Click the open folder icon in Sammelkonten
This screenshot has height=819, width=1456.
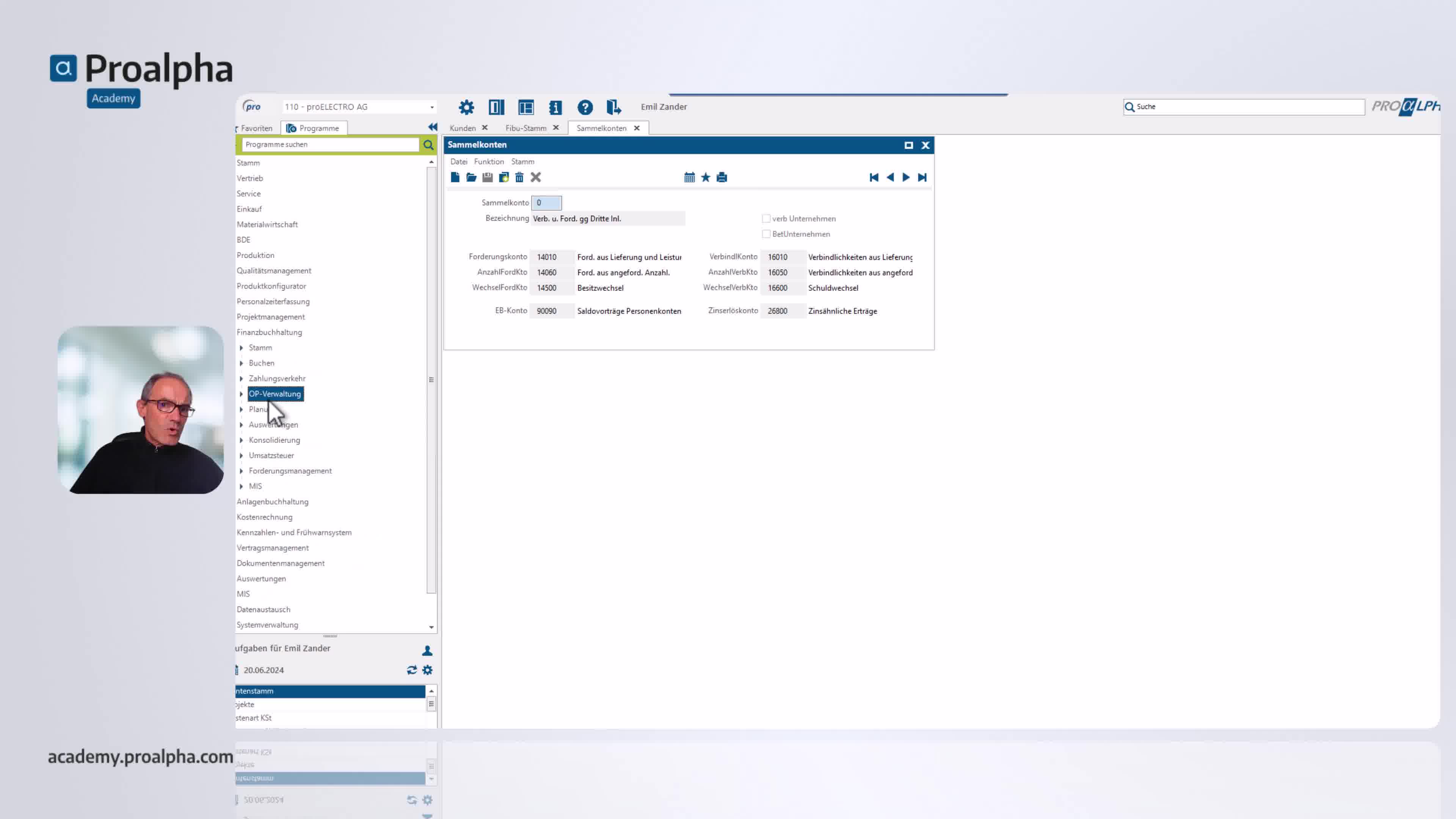click(x=471, y=177)
